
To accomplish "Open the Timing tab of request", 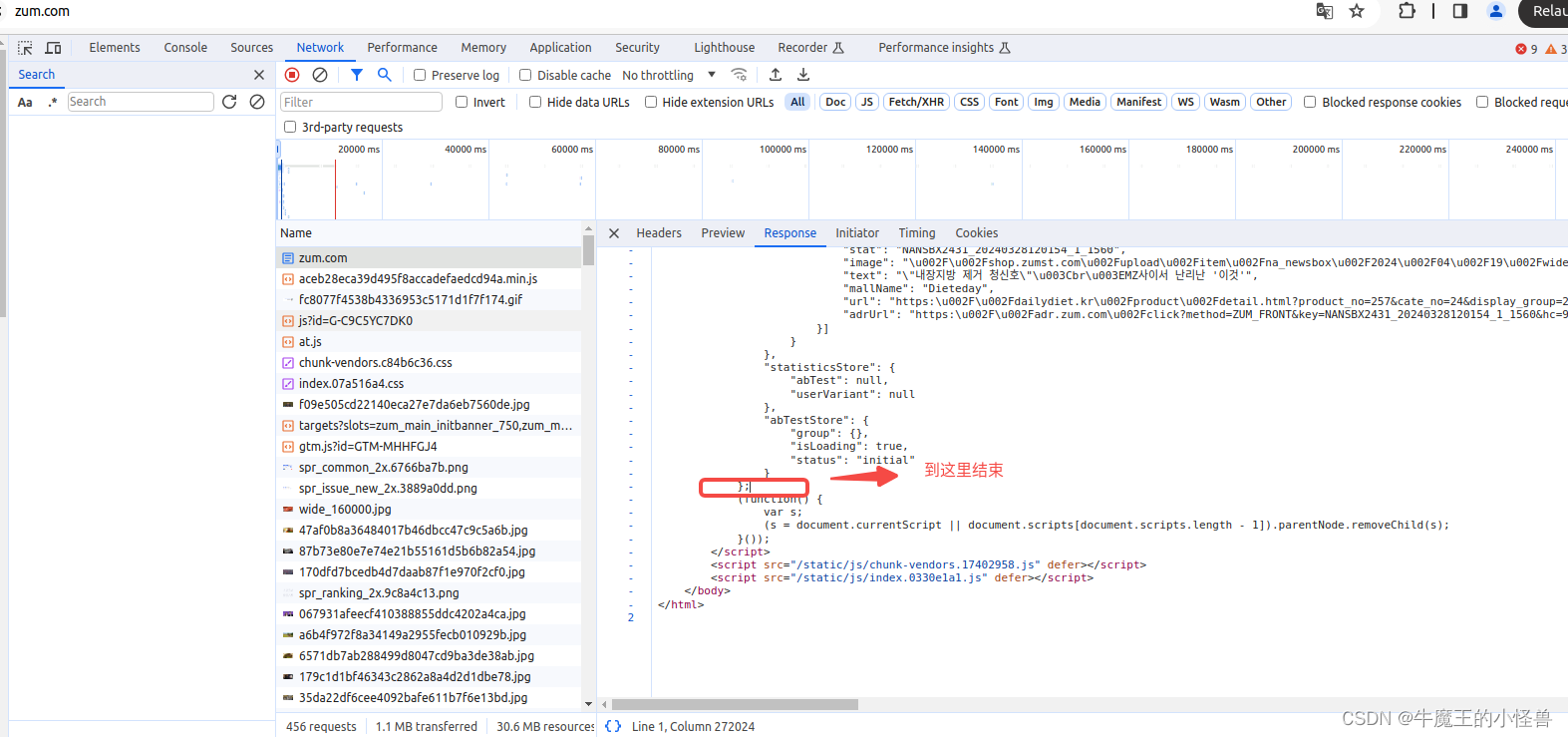I will coord(917,233).
